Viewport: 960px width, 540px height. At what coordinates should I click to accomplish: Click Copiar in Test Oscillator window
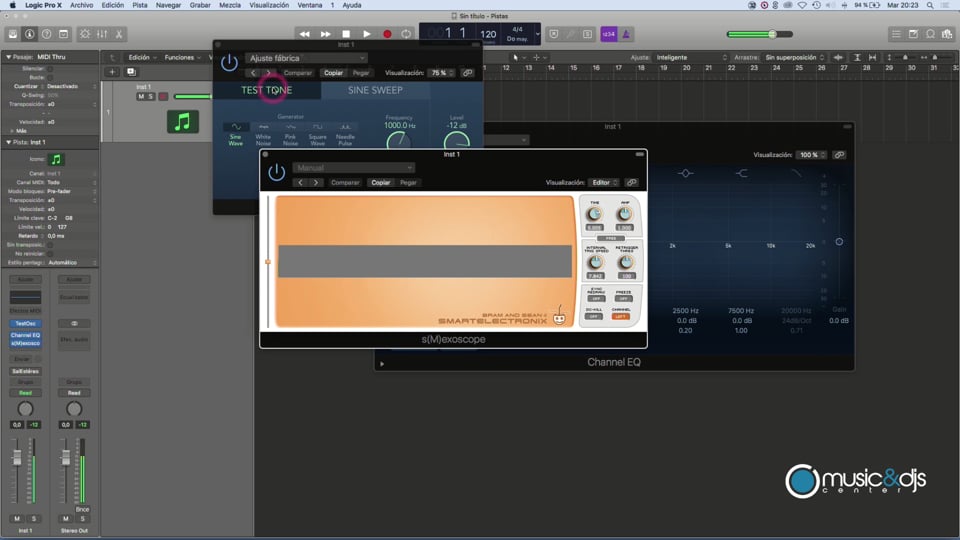click(x=333, y=73)
